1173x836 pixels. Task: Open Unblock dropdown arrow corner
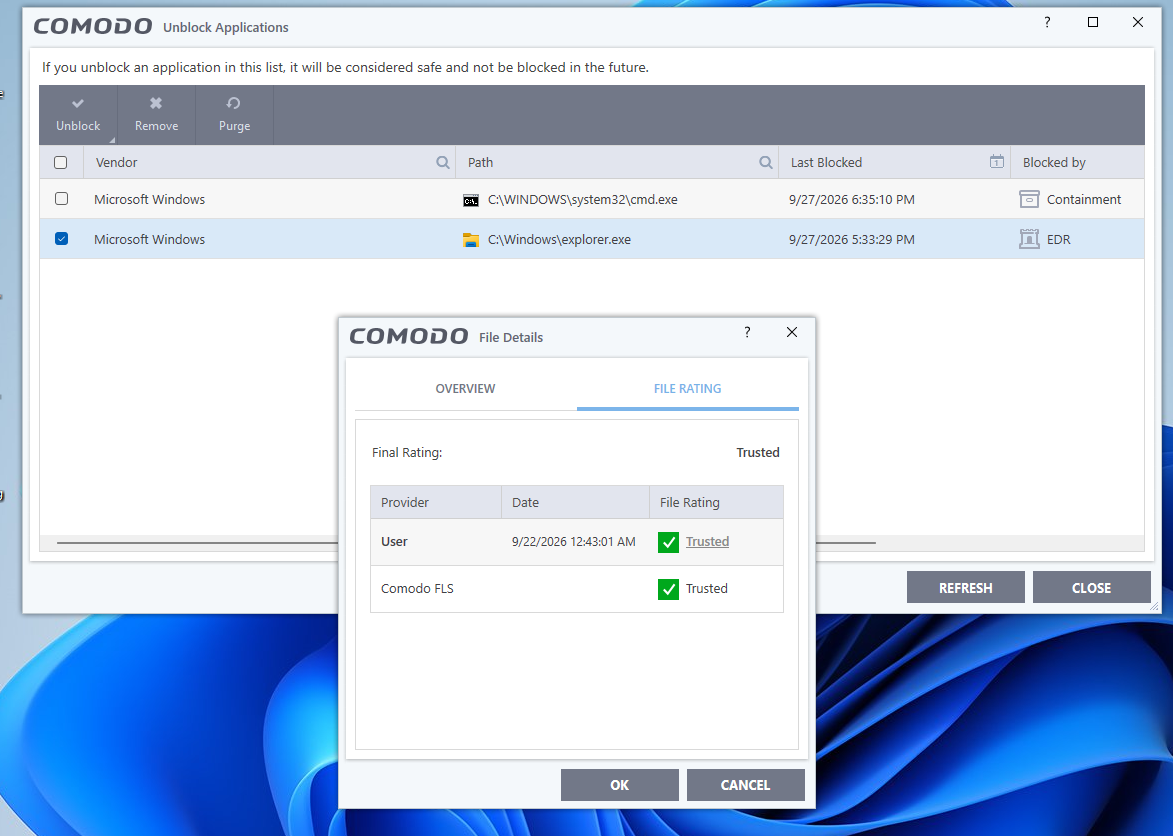[112, 140]
